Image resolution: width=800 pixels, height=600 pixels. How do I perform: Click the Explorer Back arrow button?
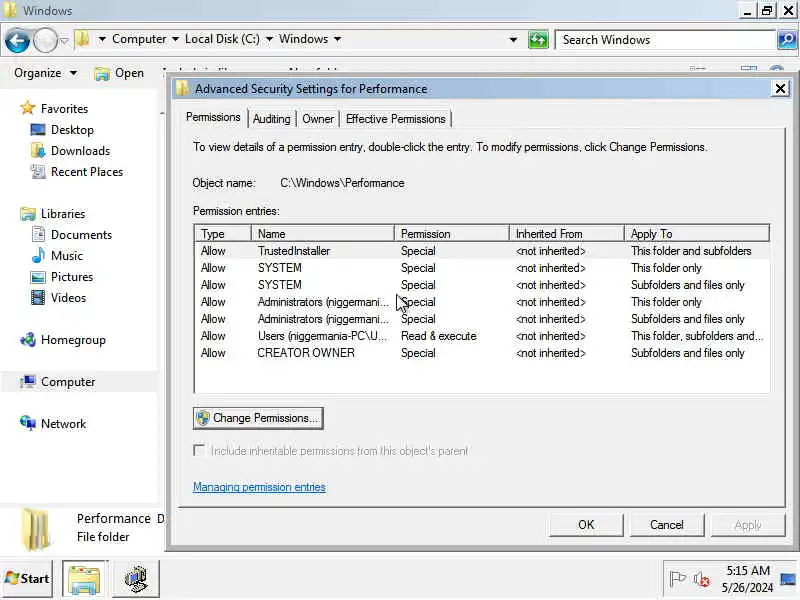(x=17, y=40)
